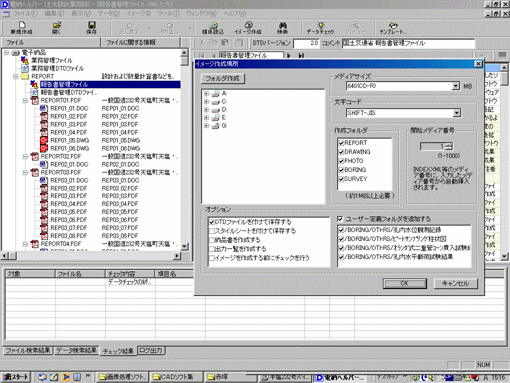The width and height of the screenshot is (510, 383).
Task: Open the ヘルプ menu
Action: click(x=234, y=14)
